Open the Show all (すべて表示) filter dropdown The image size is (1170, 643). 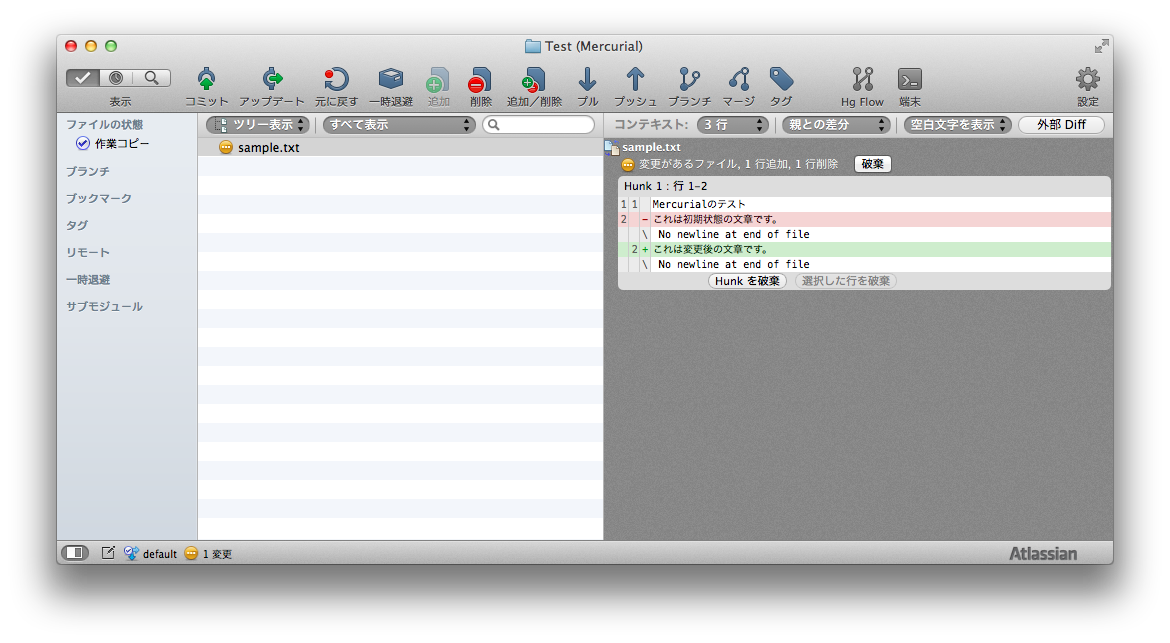tap(399, 125)
